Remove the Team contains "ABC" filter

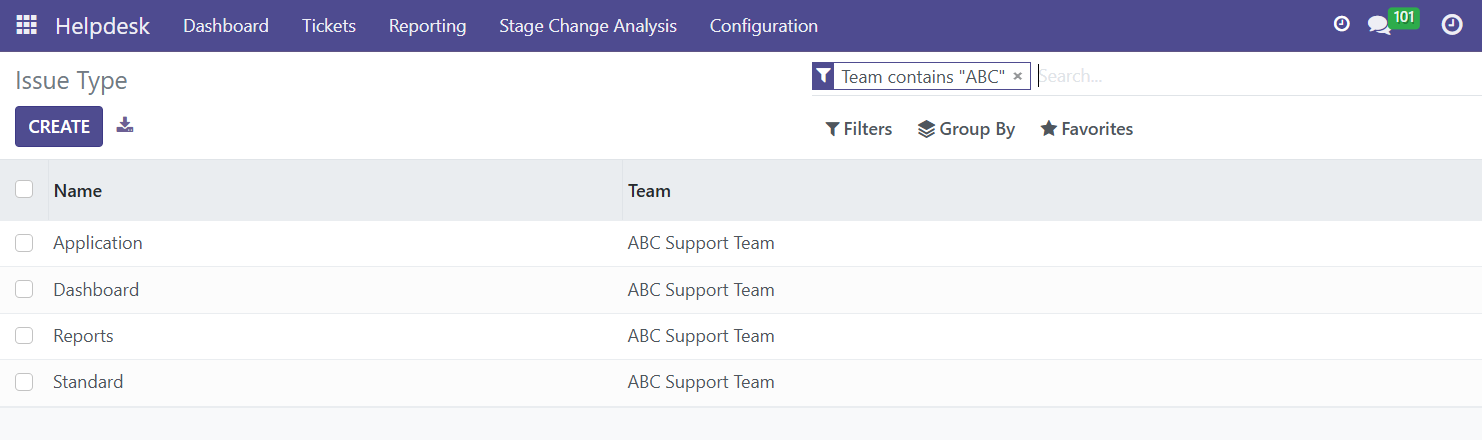tap(1017, 76)
